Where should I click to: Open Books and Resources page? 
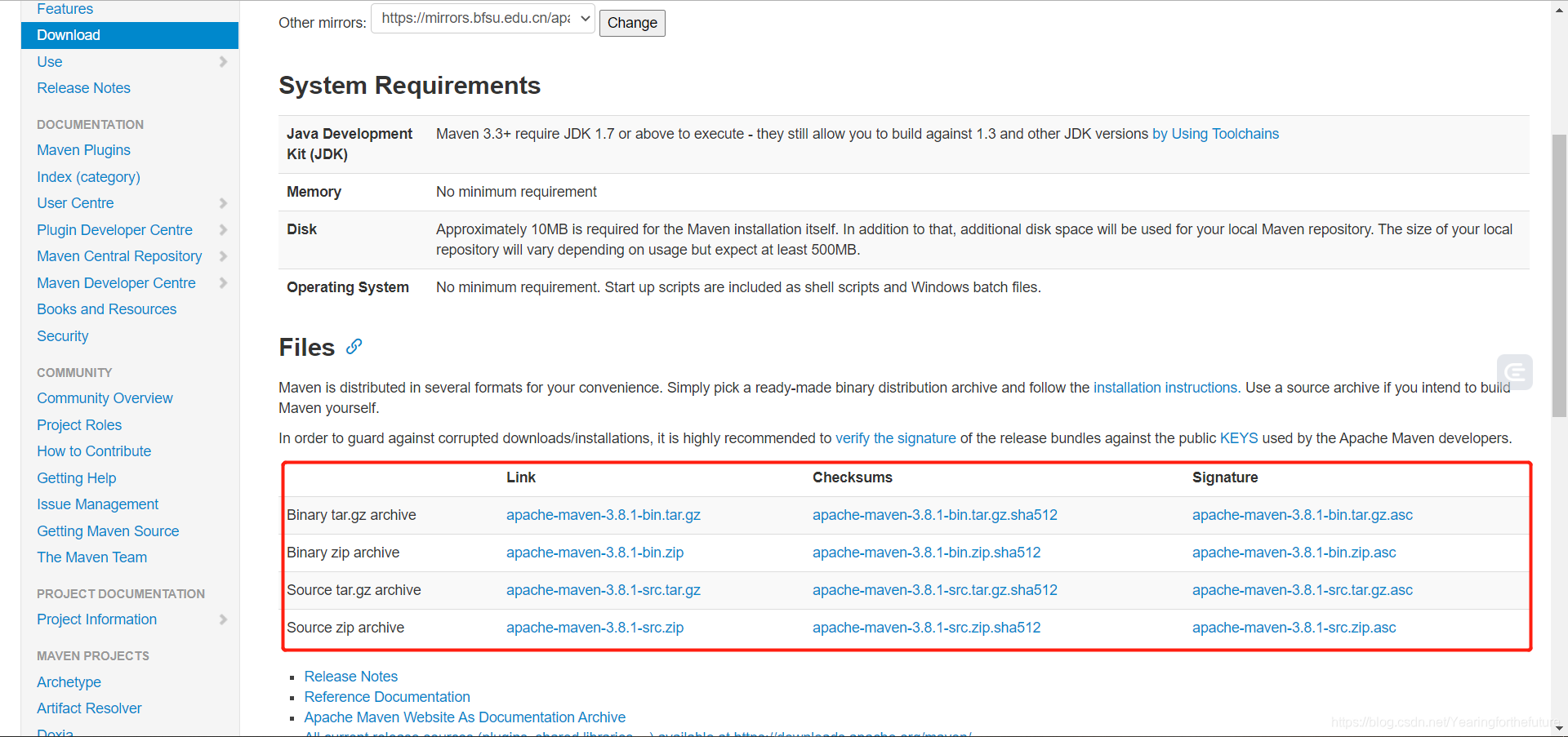106,309
